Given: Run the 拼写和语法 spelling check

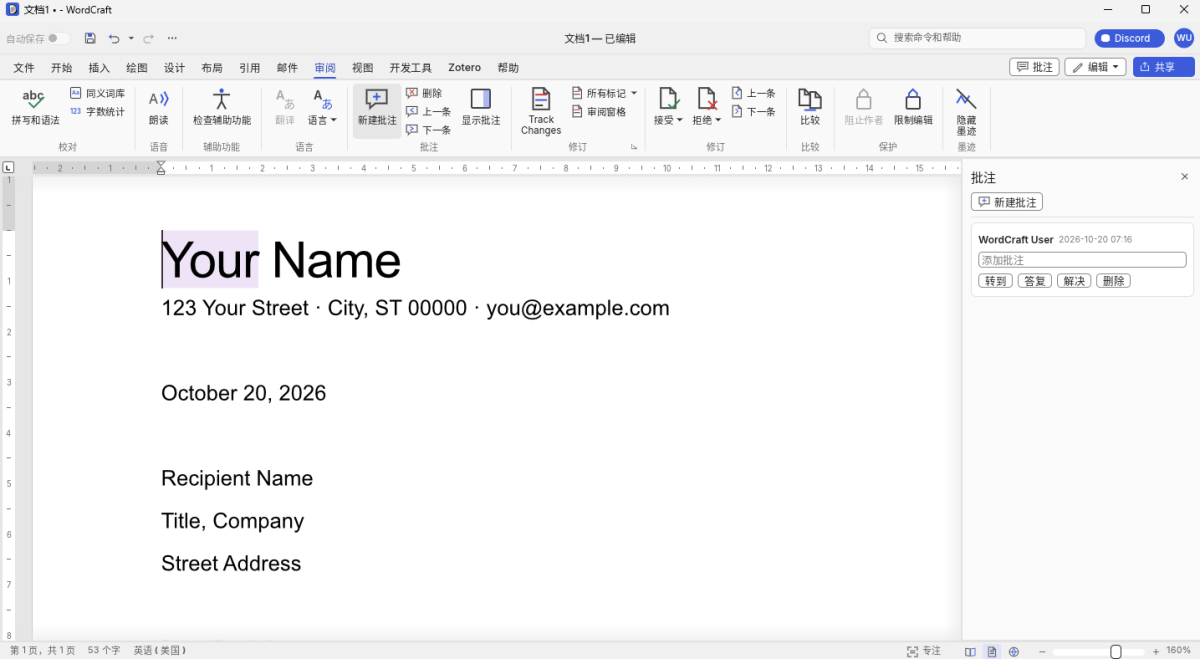Looking at the screenshot, I should 35,108.
